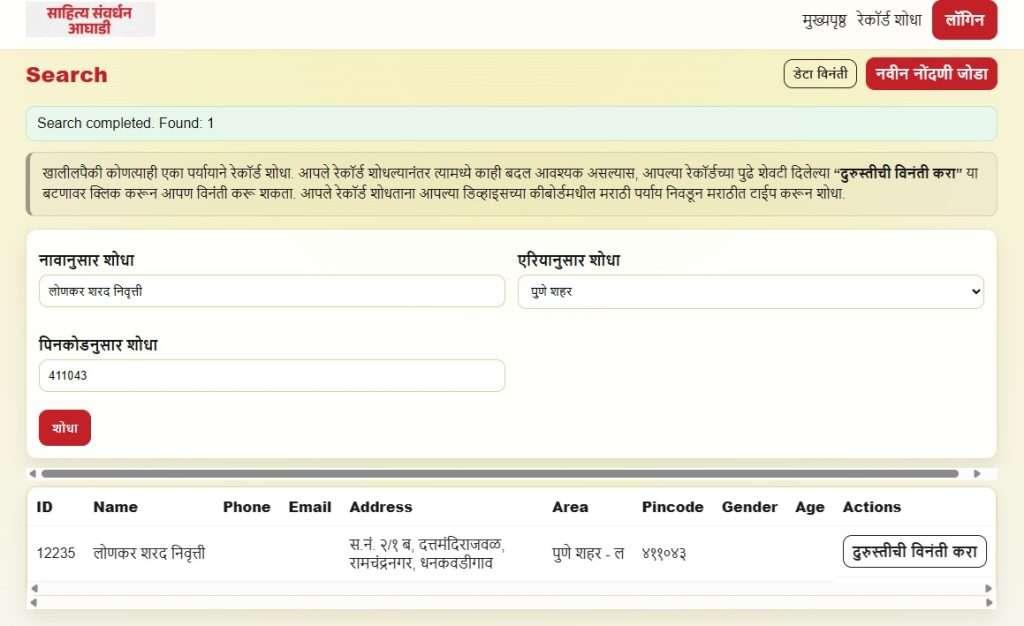Go to मुख्यपृष्ठ home link

click(824, 20)
